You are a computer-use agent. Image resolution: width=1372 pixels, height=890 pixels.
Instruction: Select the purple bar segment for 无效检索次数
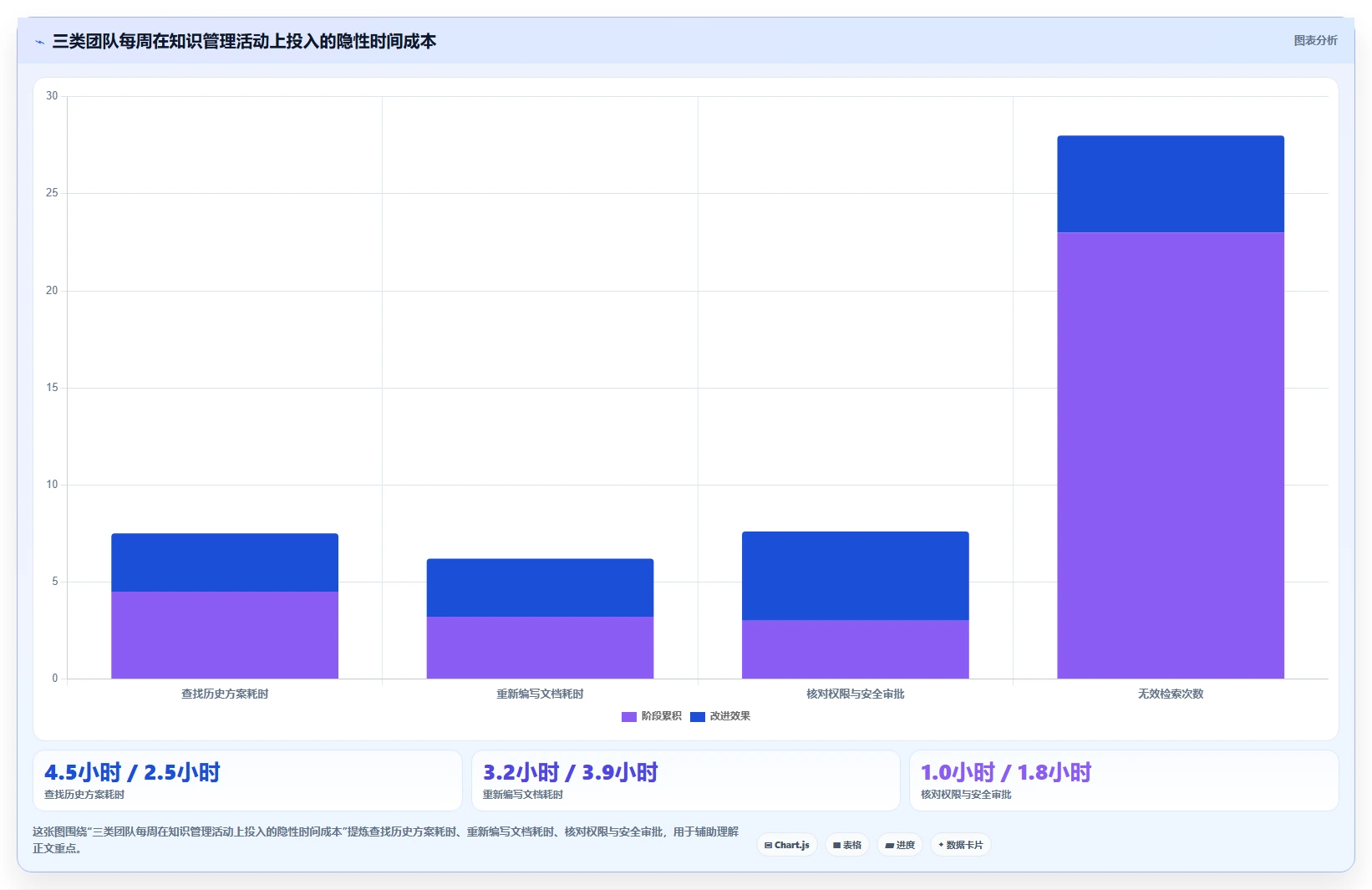1171,455
